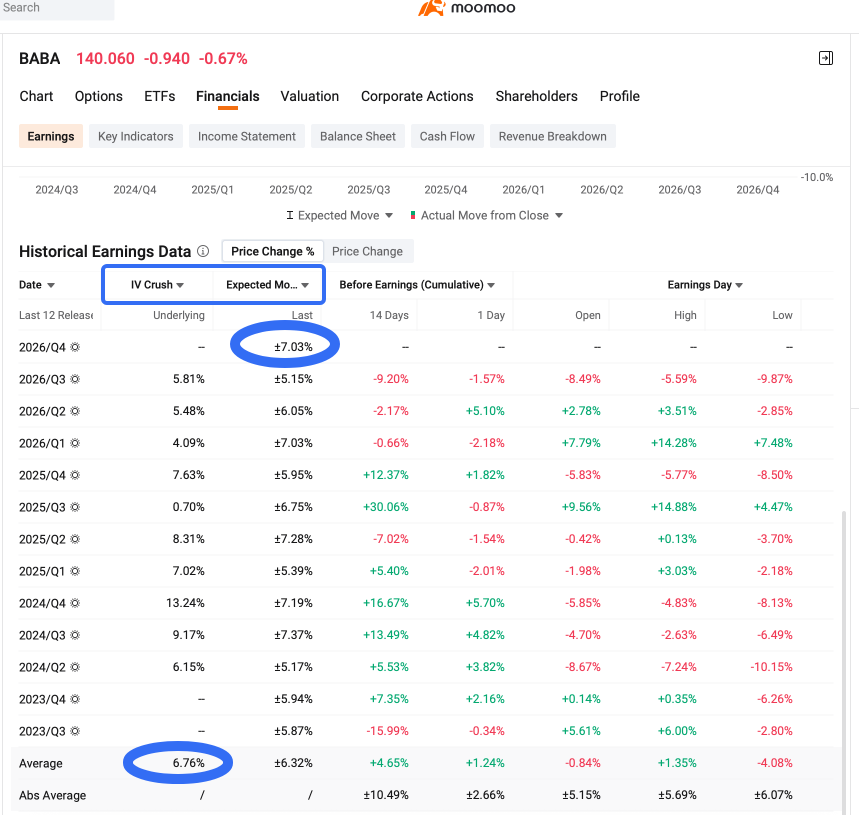The image size is (859, 815).
Task: Open the Balance Sheet section
Action: point(358,136)
